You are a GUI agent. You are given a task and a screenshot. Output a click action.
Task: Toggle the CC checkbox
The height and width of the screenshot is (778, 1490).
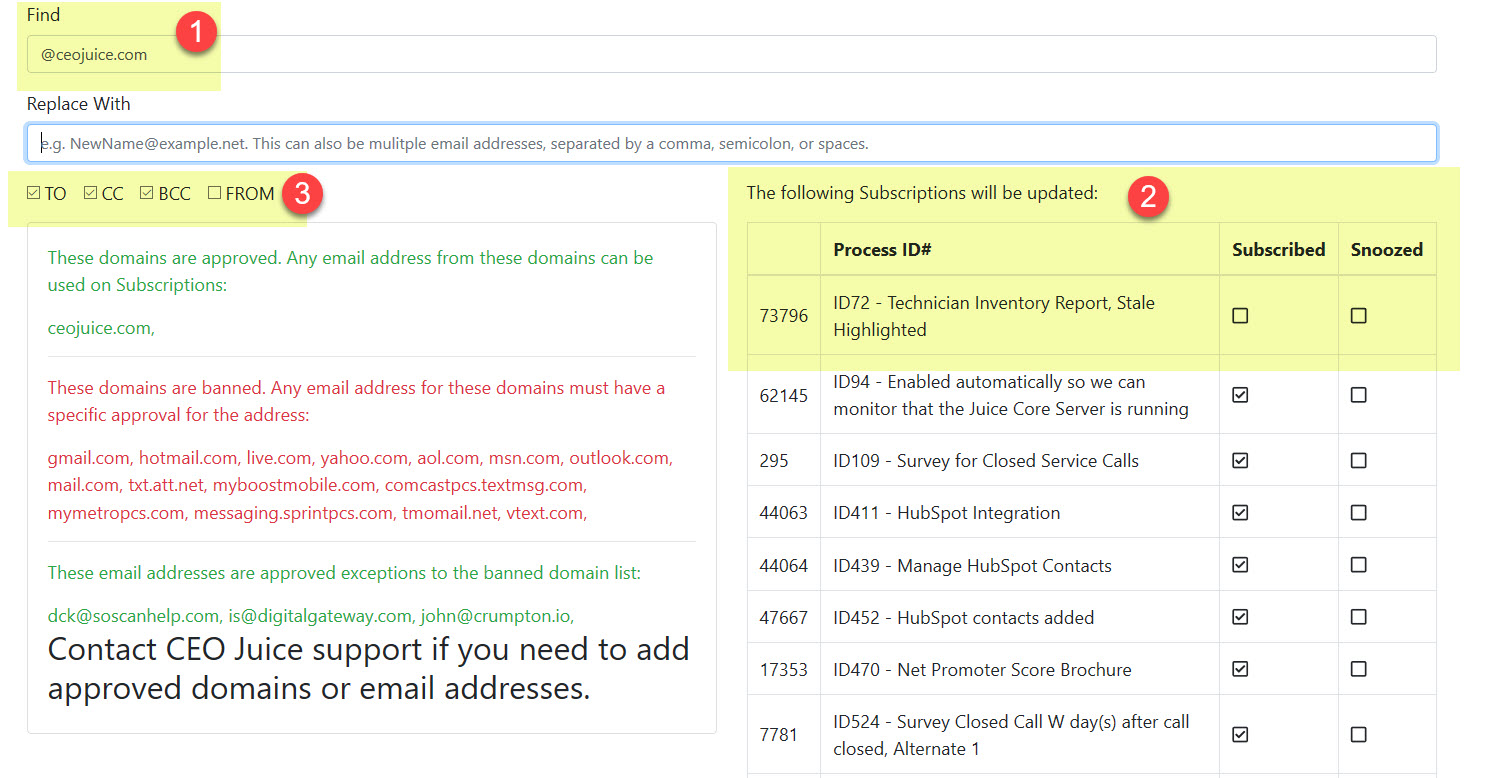(91, 193)
